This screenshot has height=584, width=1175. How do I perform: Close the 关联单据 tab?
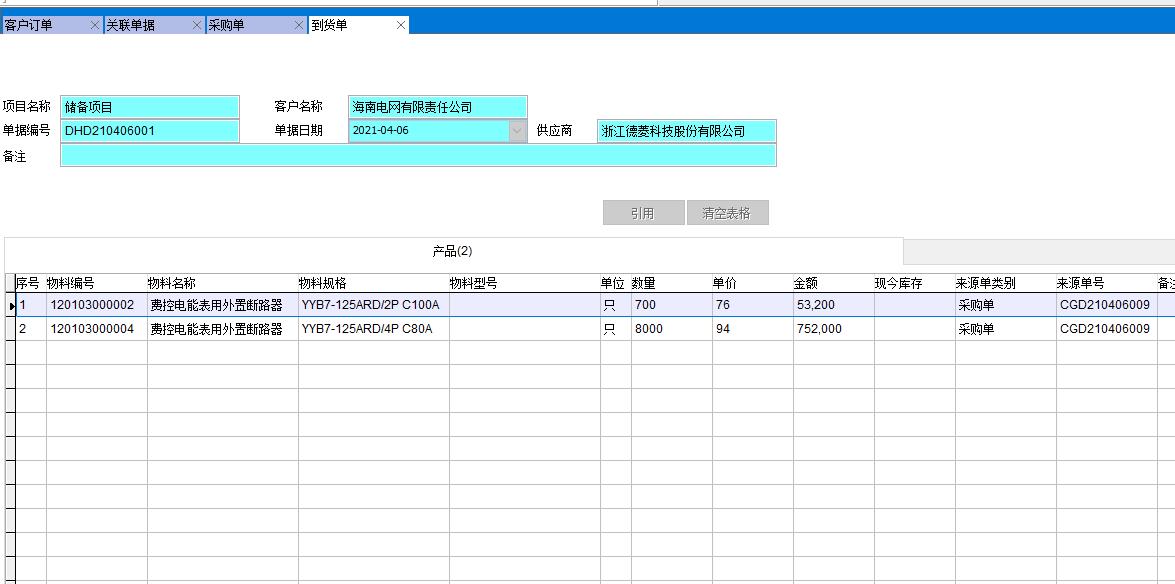click(197, 25)
